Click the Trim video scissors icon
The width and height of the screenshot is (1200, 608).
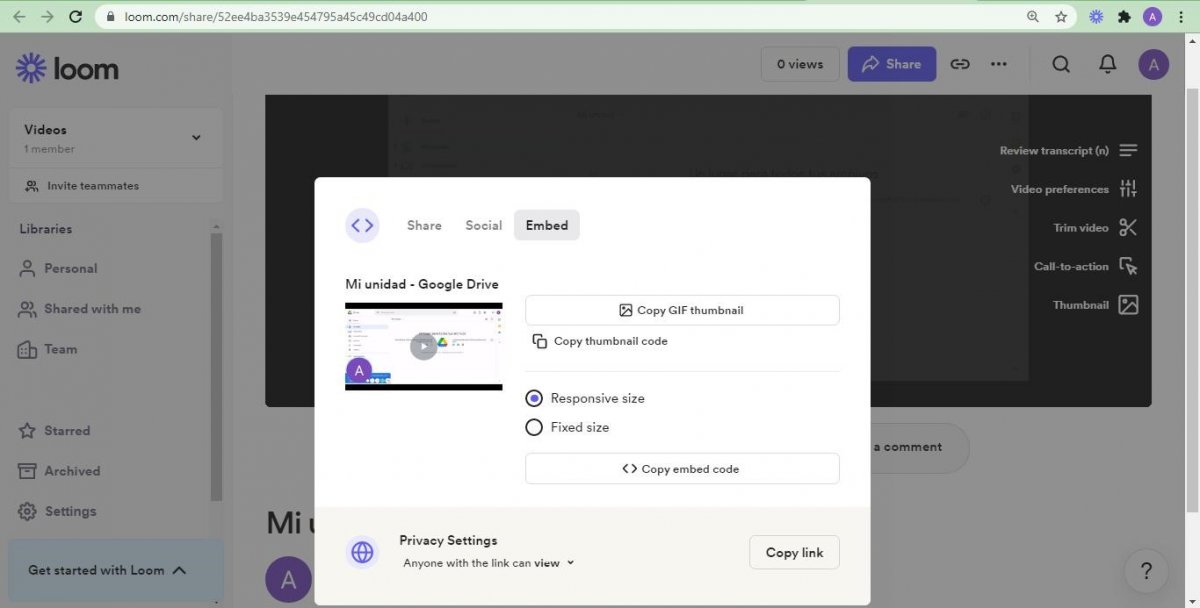(1128, 227)
